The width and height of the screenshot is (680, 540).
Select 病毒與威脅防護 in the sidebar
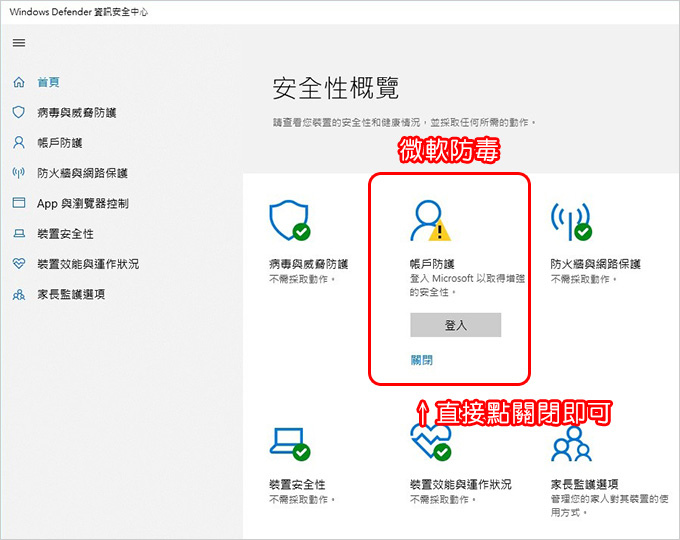[77, 113]
